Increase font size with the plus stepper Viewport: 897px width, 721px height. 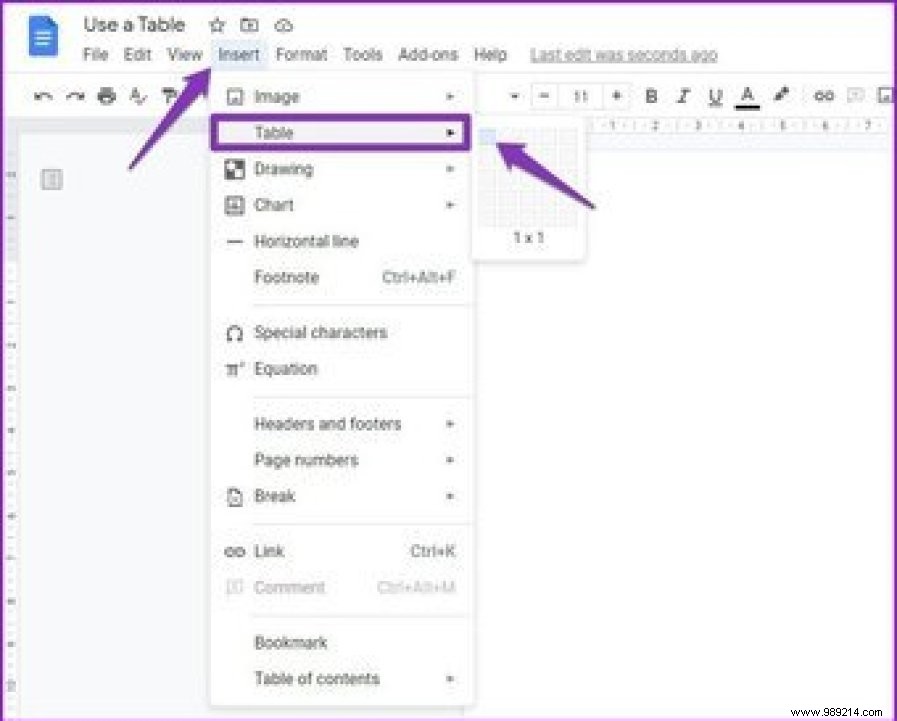pos(617,96)
